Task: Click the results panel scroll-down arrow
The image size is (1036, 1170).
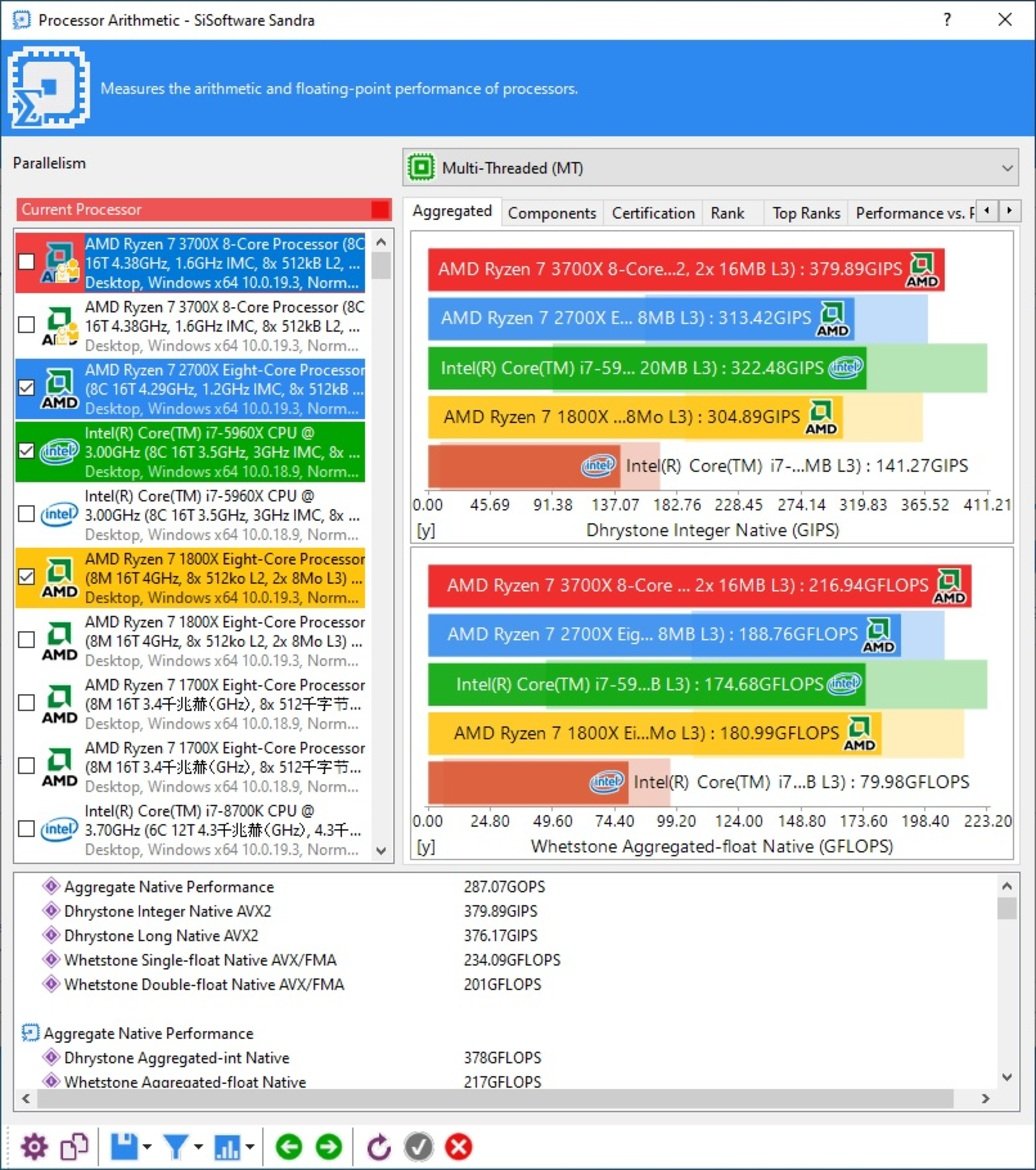Action: [1007, 1077]
